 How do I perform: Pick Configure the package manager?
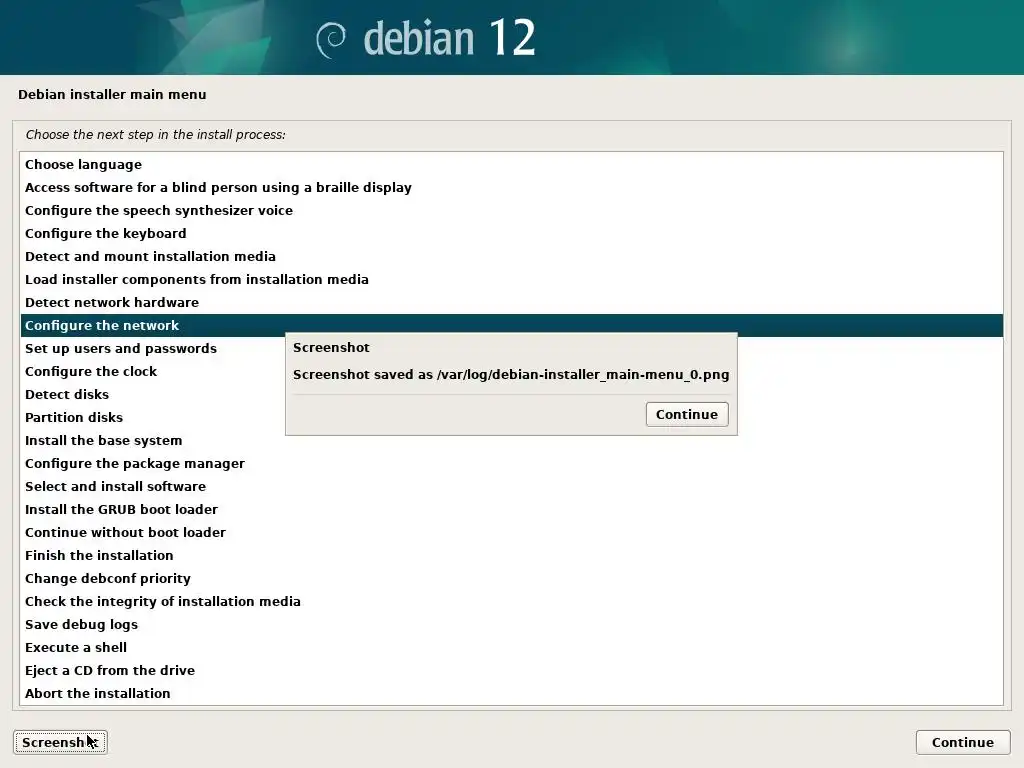click(511, 463)
